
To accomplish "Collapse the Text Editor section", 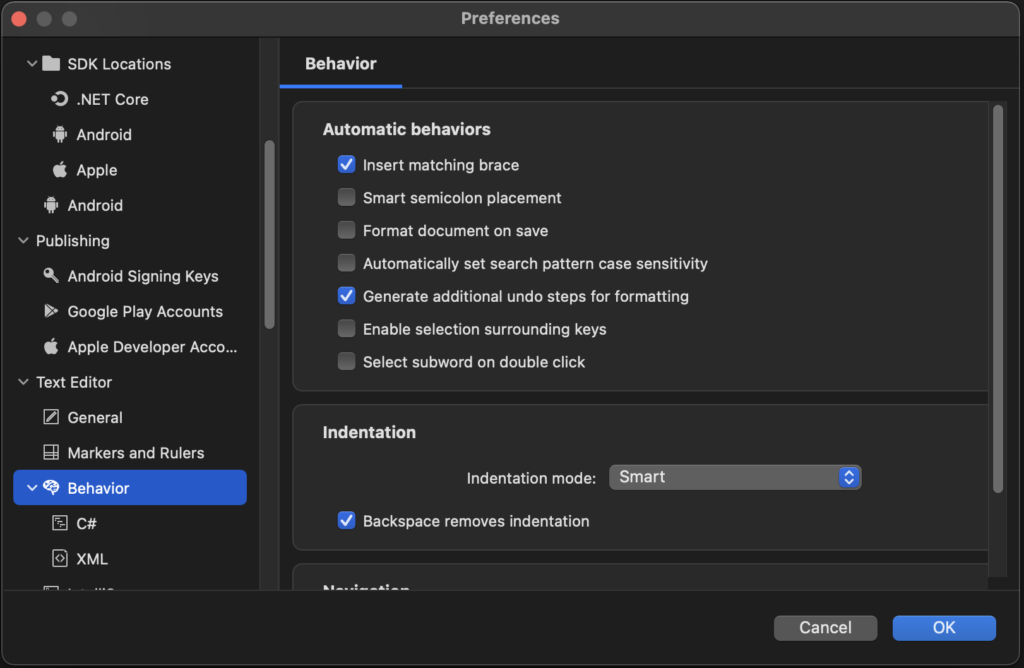I will (22, 382).
